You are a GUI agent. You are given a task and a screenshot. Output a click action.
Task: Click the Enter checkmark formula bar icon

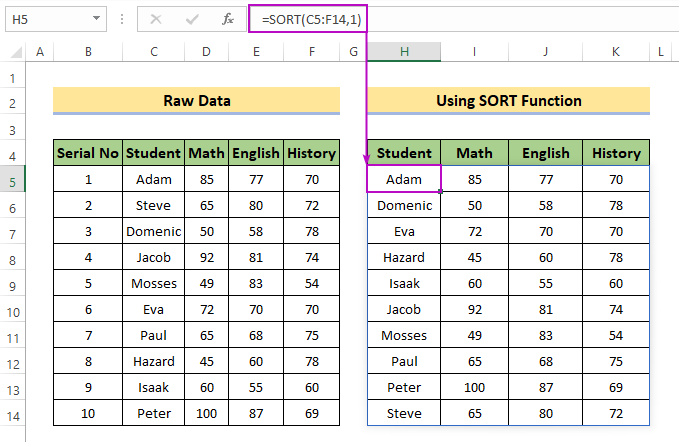(192, 19)
